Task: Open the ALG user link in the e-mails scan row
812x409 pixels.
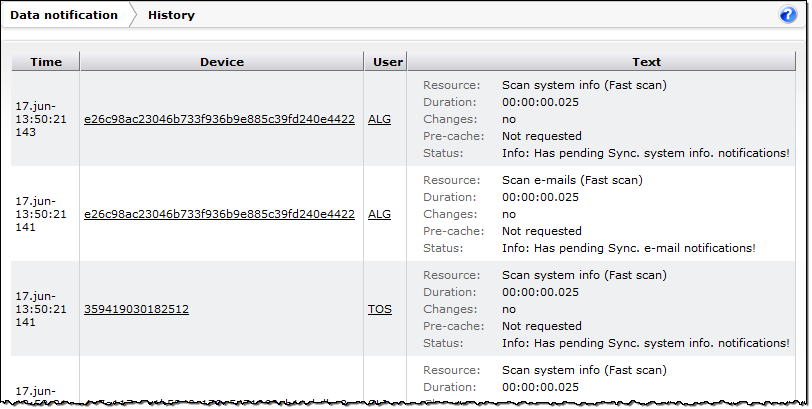Action: pos(379,214)
